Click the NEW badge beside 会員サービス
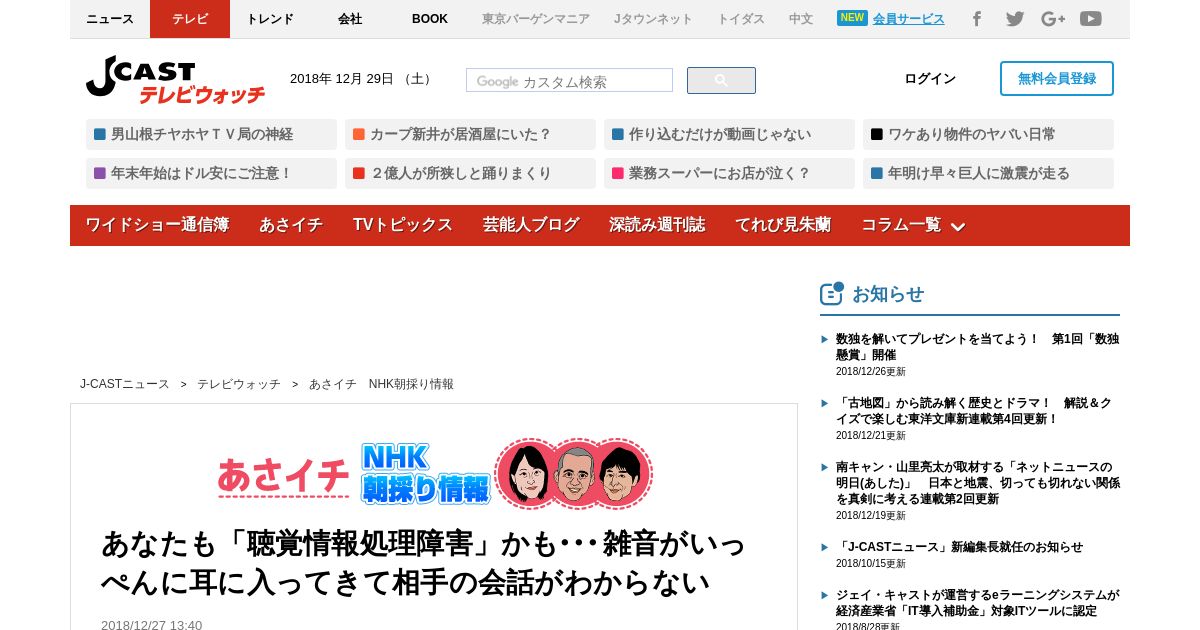1200x630 pixels. point(852,18)
